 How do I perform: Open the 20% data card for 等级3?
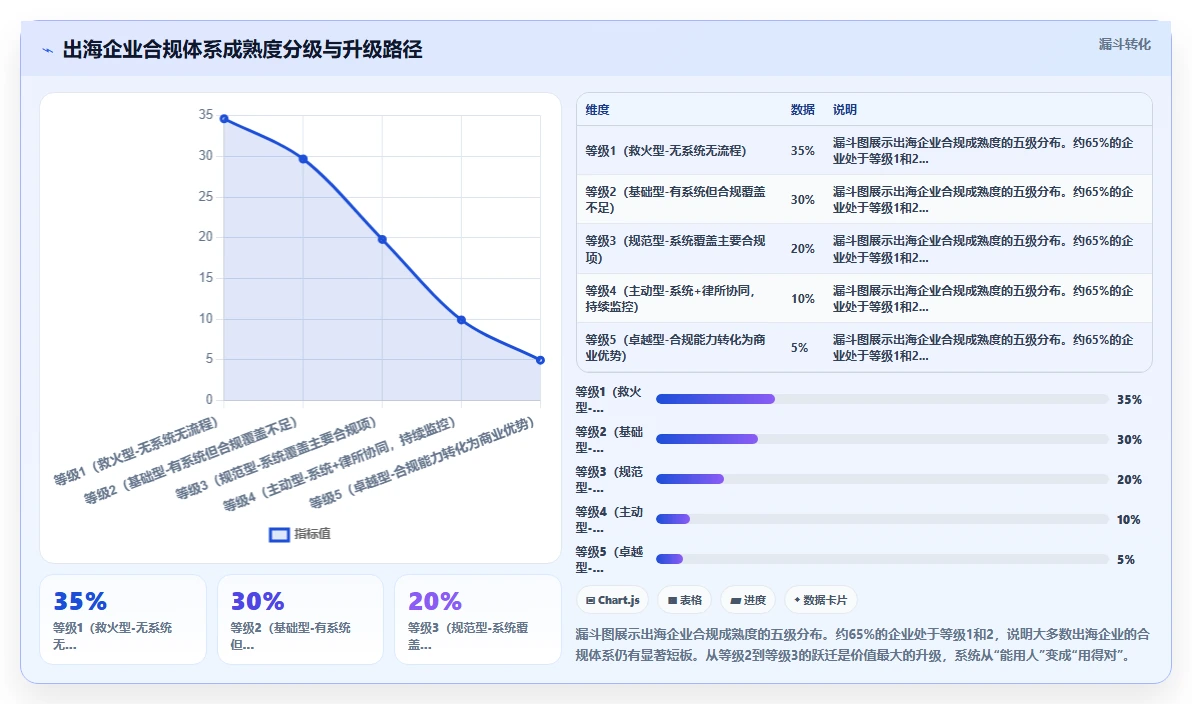[477, 620]
